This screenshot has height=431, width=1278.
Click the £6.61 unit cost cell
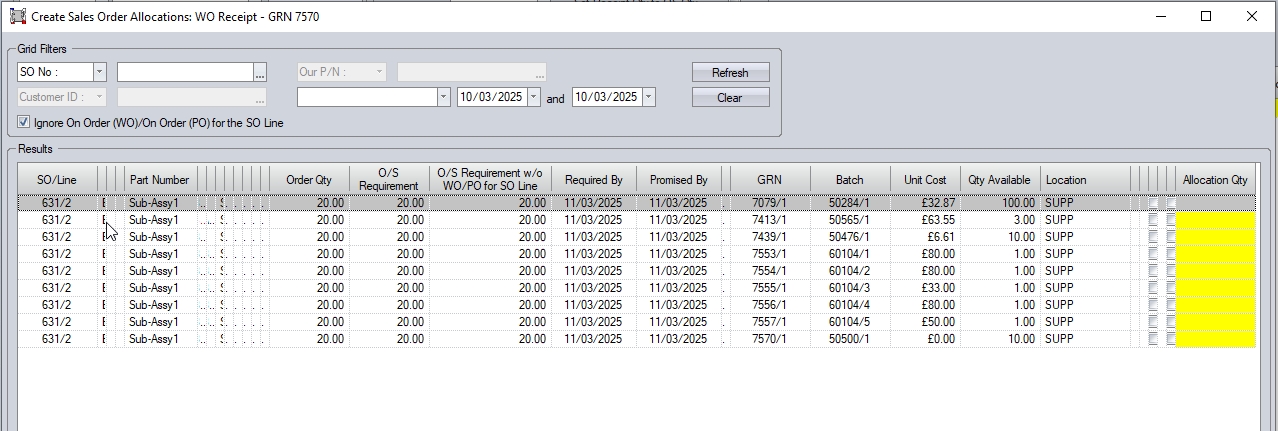click(924, 237)
